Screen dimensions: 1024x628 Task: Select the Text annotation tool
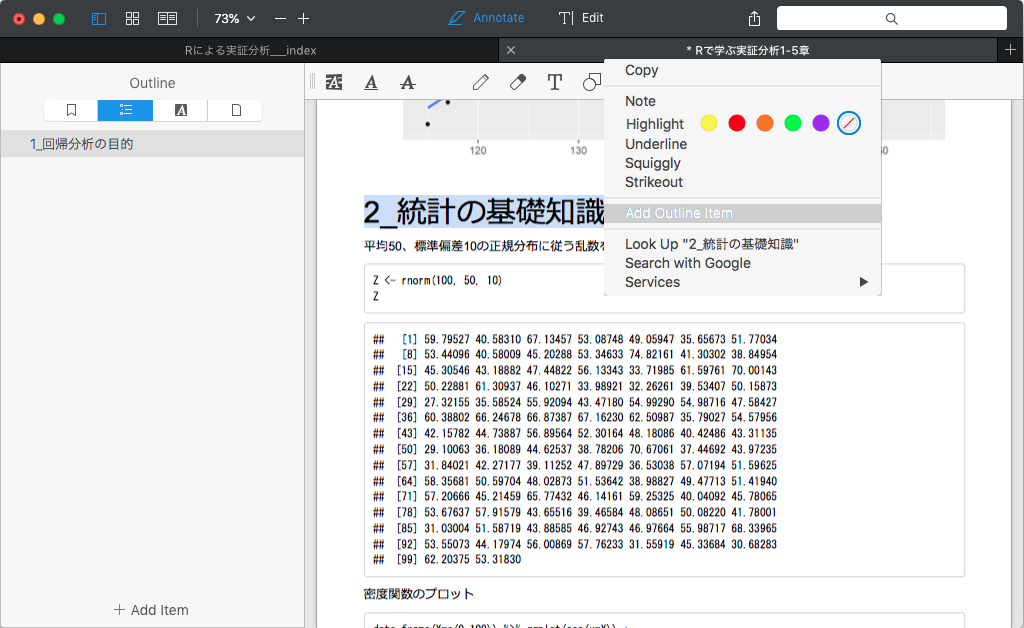pos(555,82)
